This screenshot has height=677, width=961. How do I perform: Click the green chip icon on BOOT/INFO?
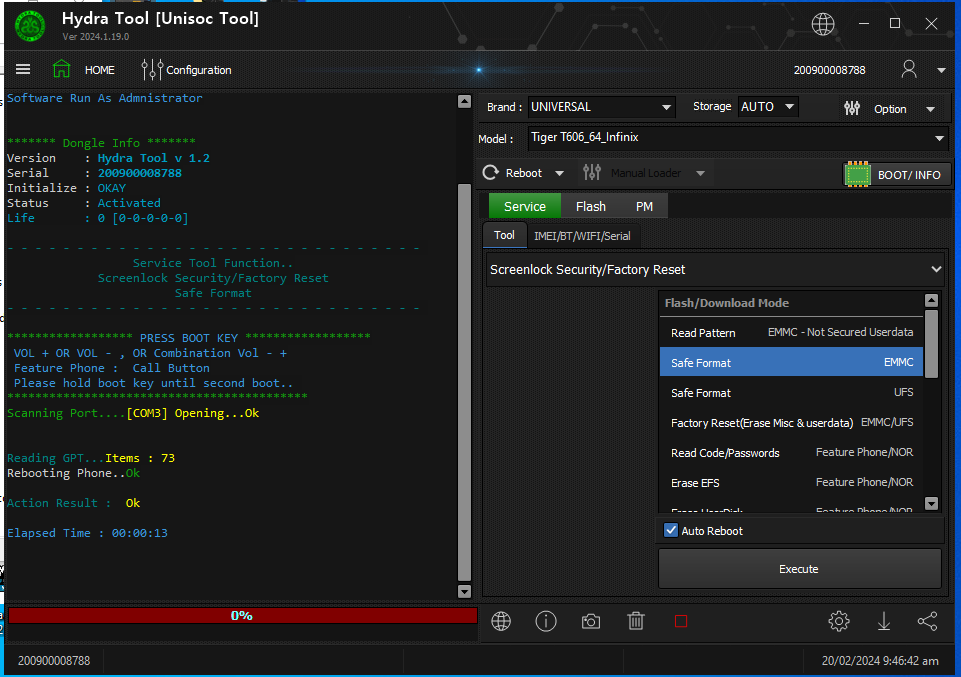pyautogui.click(x=857, y=175)
